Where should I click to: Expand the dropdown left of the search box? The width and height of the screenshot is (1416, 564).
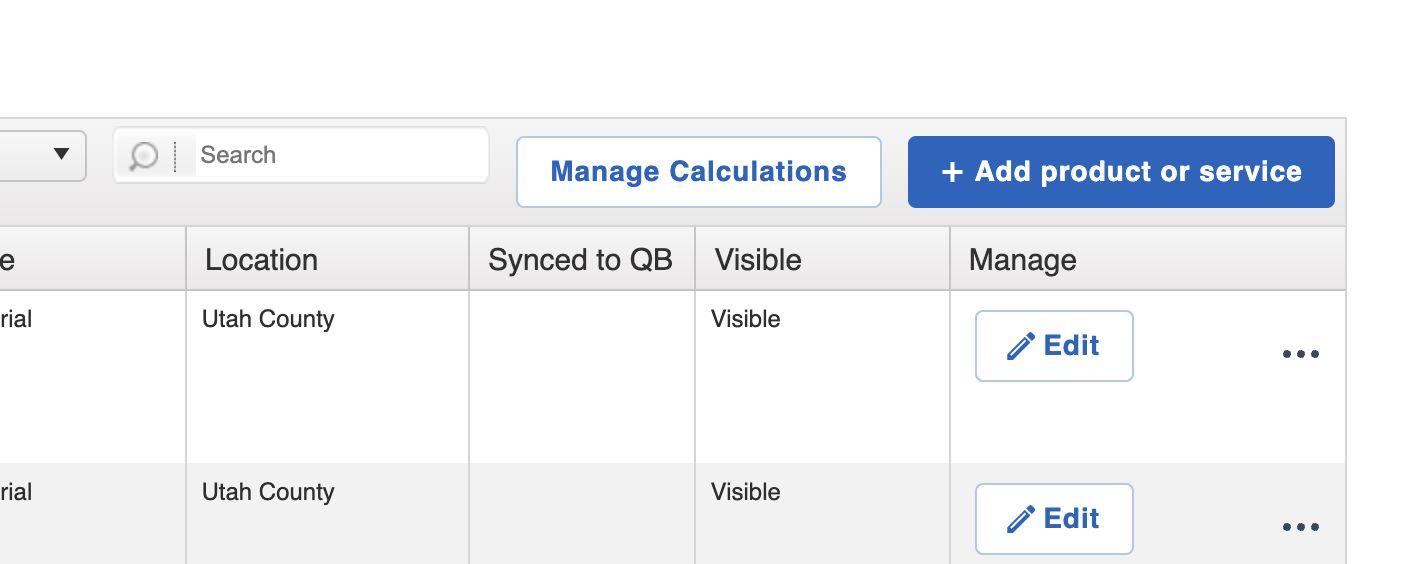pos(61,155)
